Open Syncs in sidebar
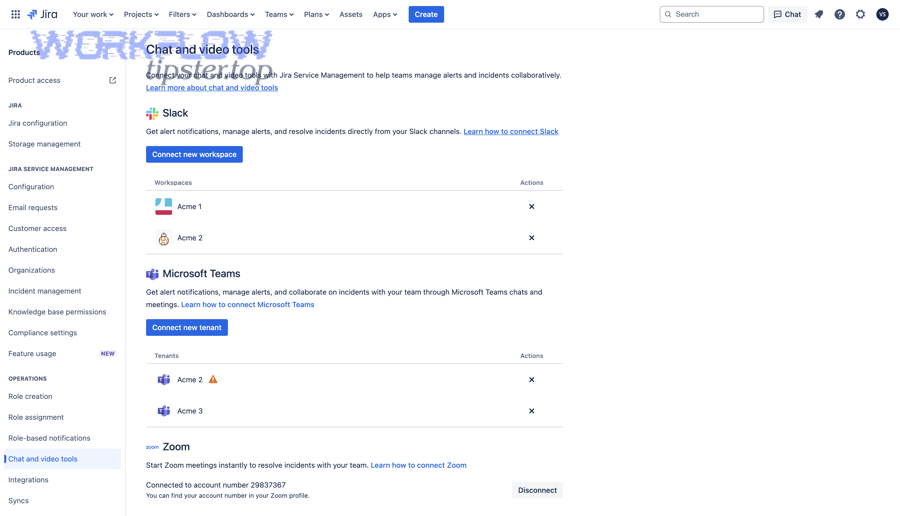900x516 pixels. tap(18, 501)
